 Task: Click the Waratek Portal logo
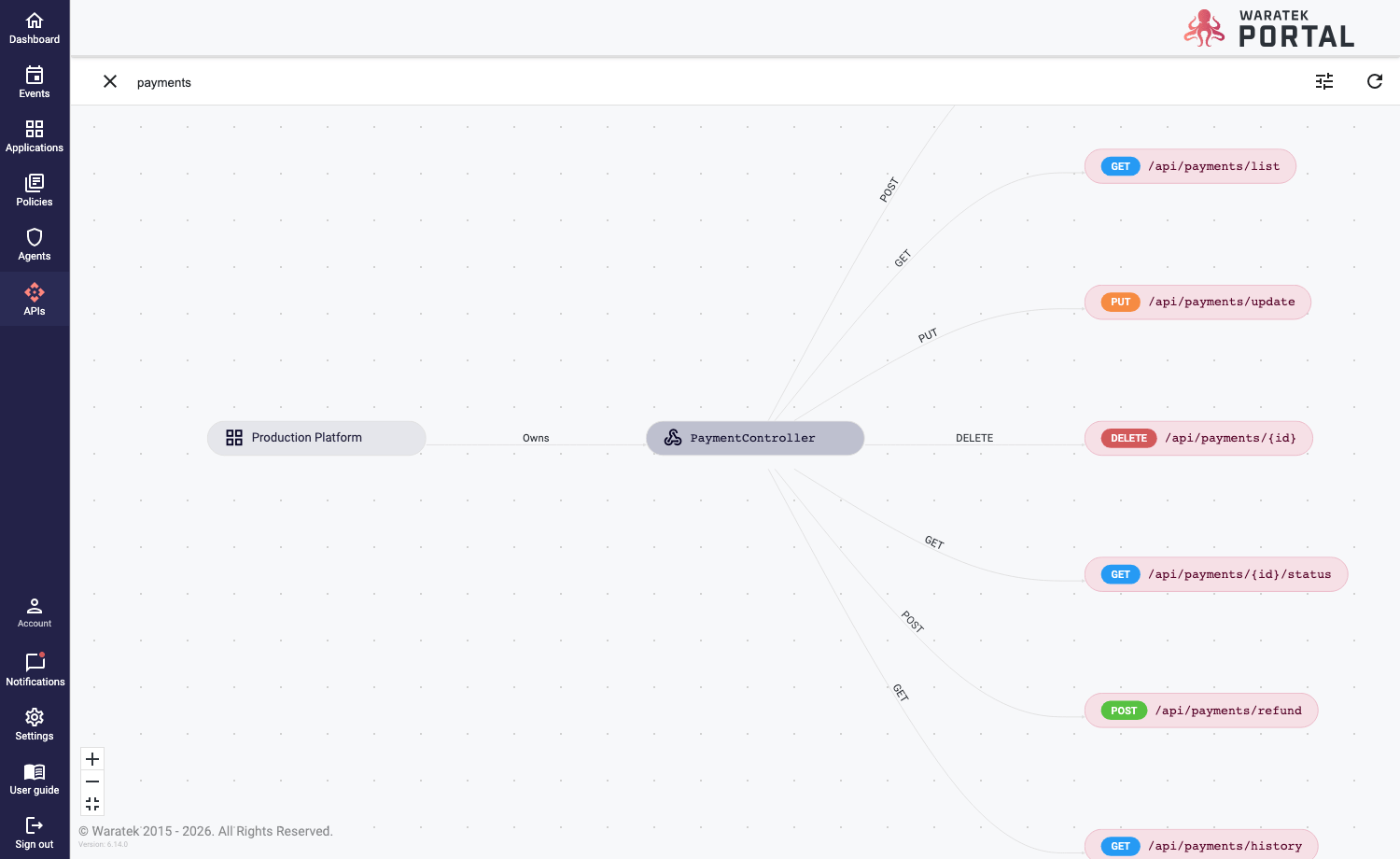1269,29
